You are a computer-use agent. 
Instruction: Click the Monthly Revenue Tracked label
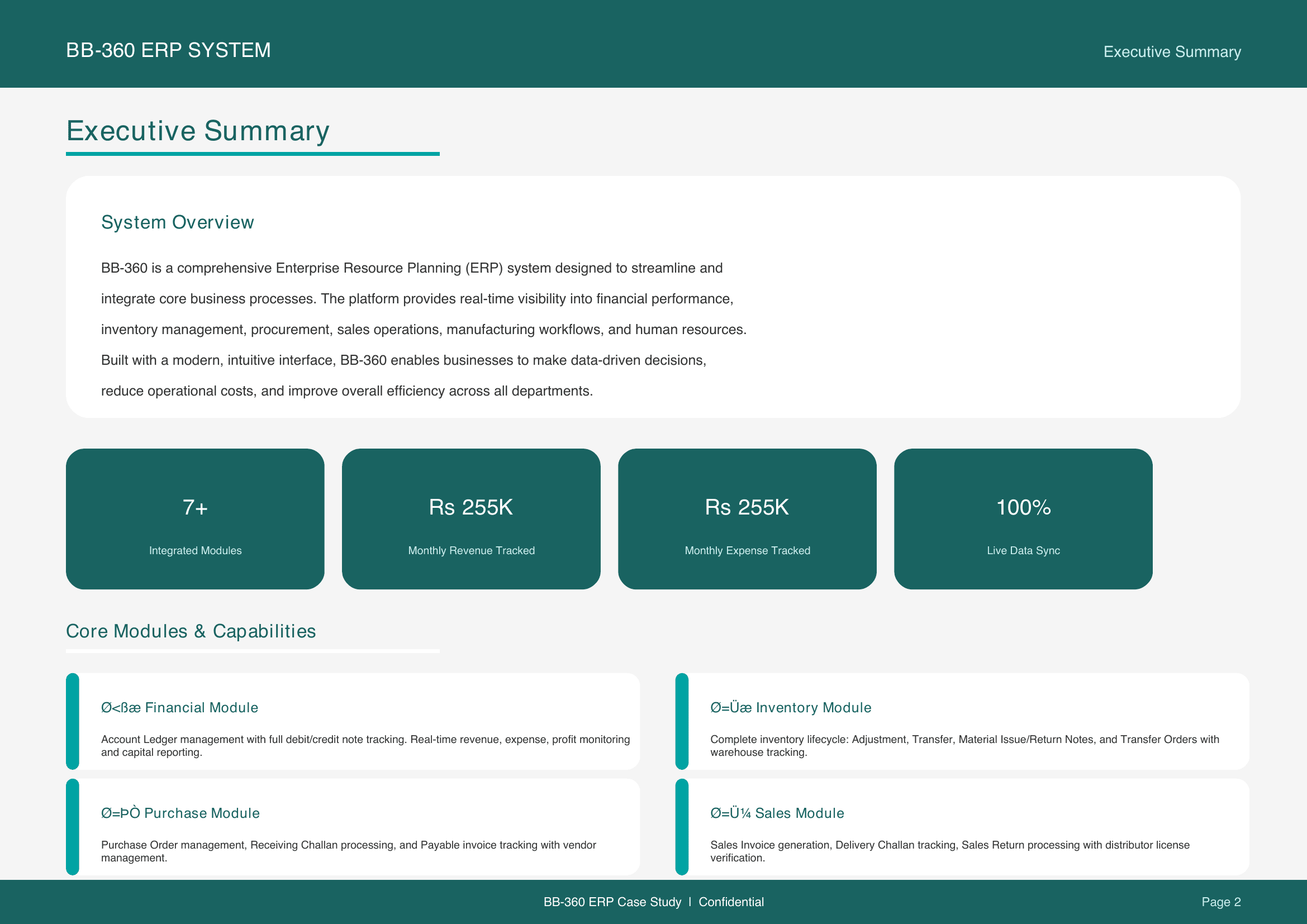(x=470, y=551)
